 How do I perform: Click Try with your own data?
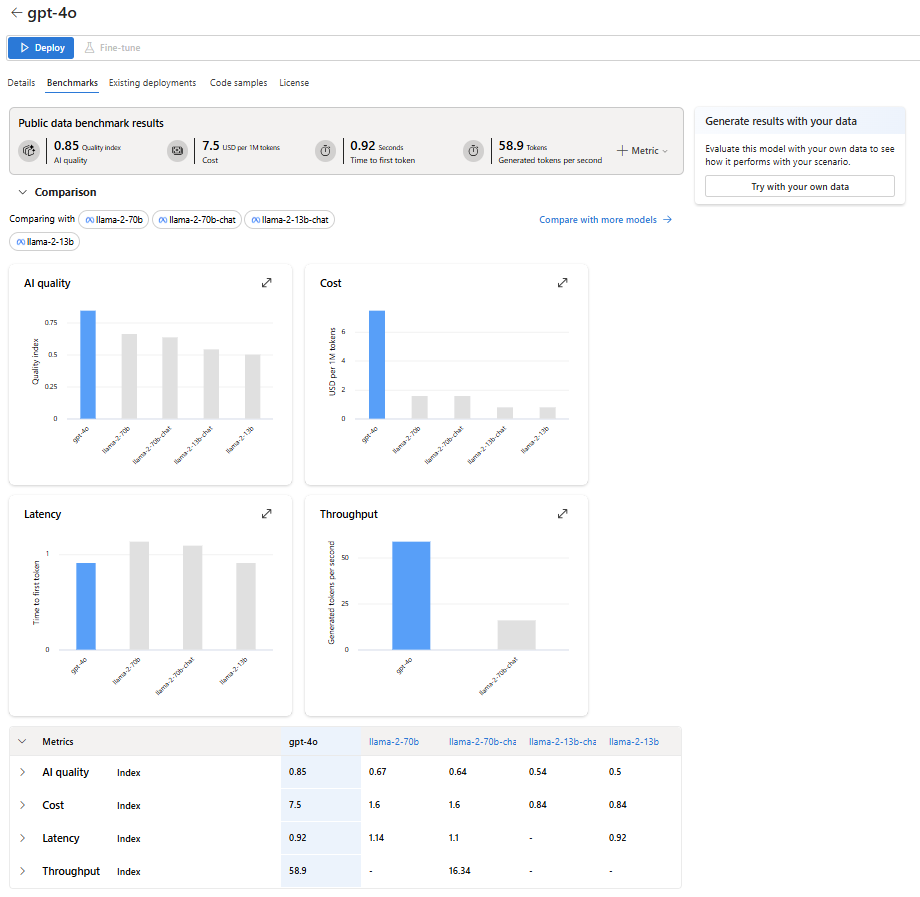pyautogui.click(x=800, y=187)
